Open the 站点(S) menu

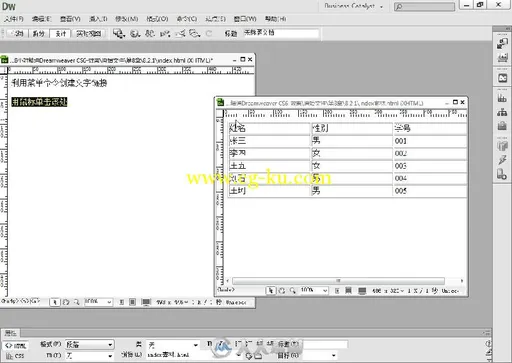[x=215, y=19]
